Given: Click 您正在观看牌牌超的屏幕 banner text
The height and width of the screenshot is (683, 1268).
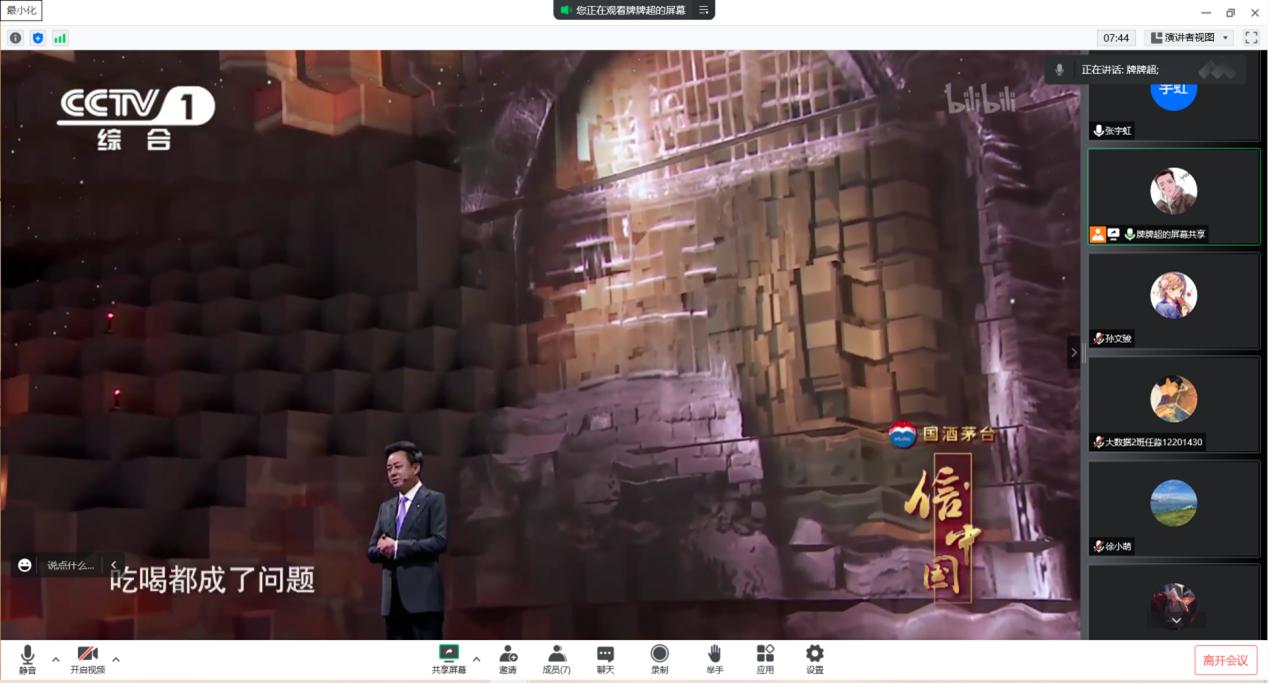Looking at the screenshot, I should [x=631, y=10].
